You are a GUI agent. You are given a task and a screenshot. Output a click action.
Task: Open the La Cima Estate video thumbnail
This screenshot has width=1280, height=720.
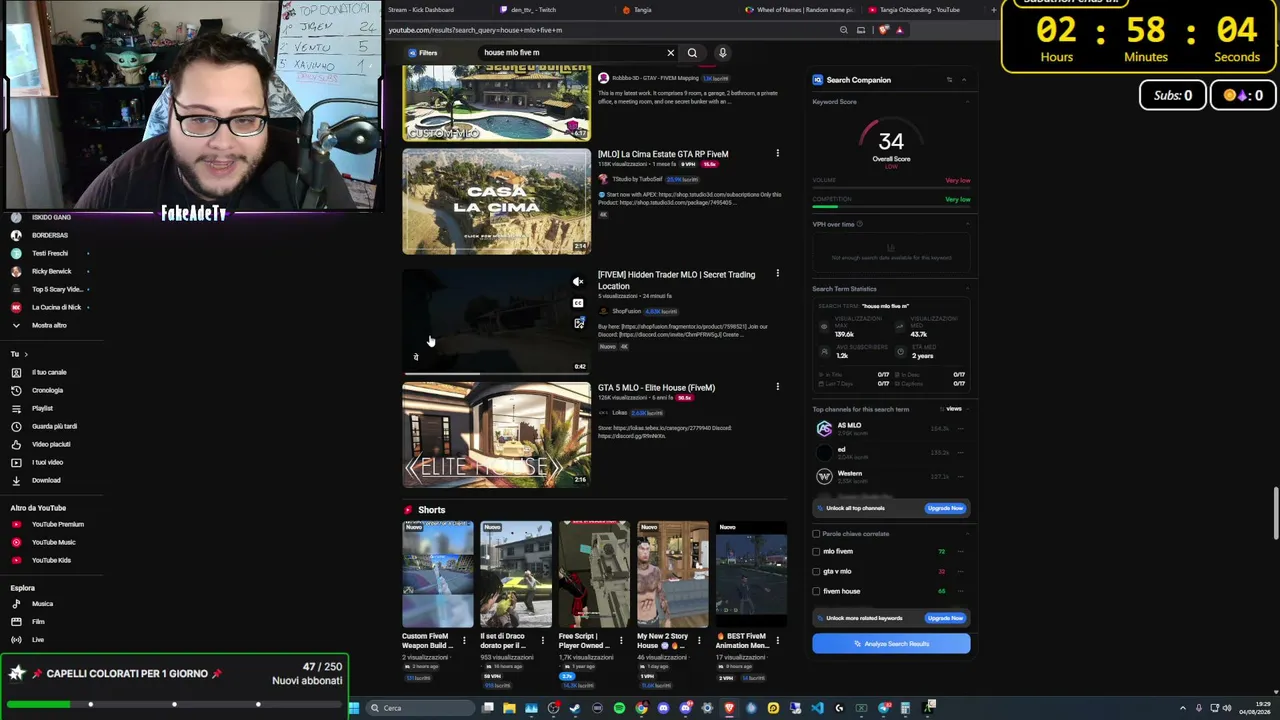click(496, 201)
